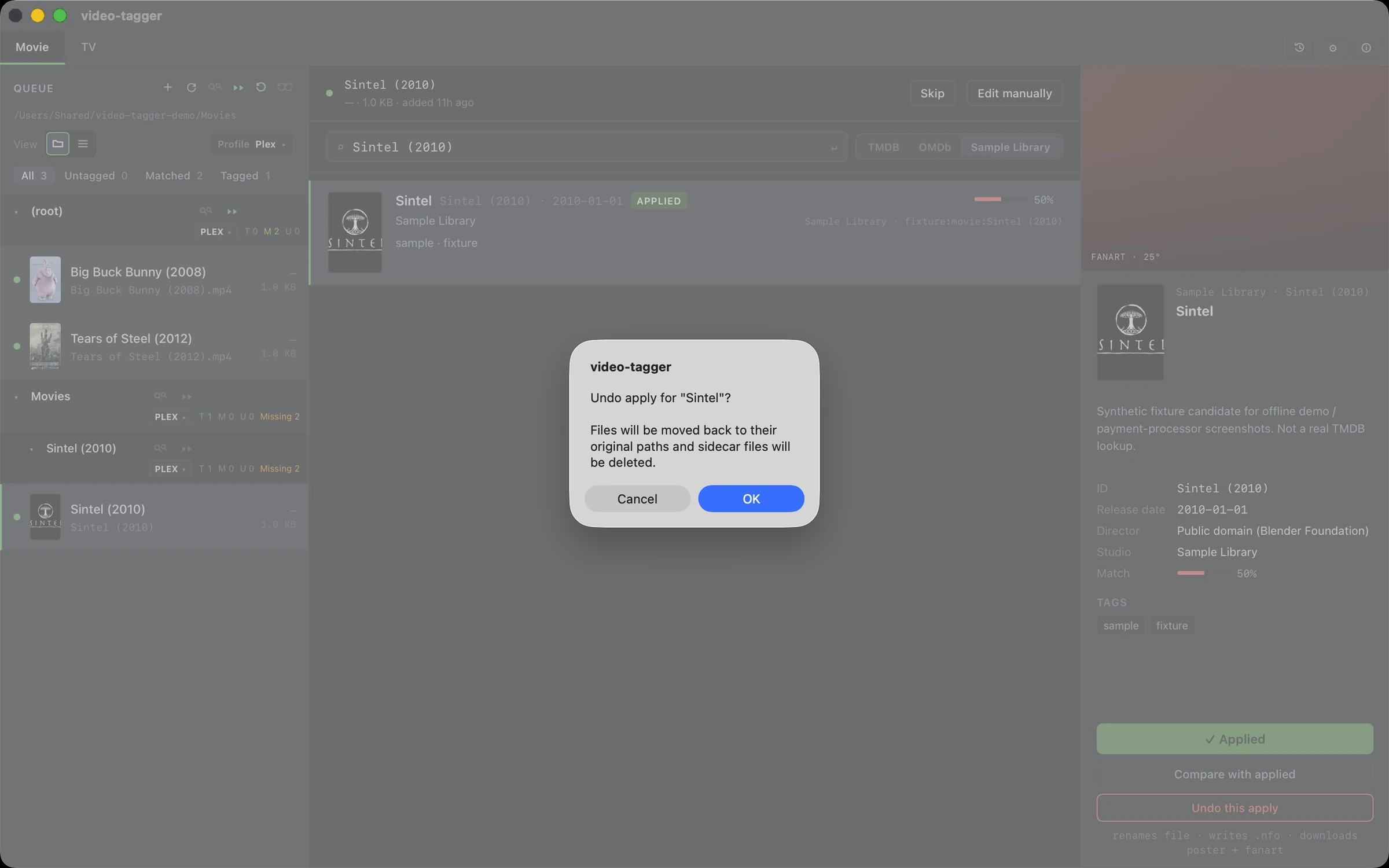This screenshot has height=868, width=1389.
Task: Click the double undo-all icon in Queue header
Action: click(285, 87)
